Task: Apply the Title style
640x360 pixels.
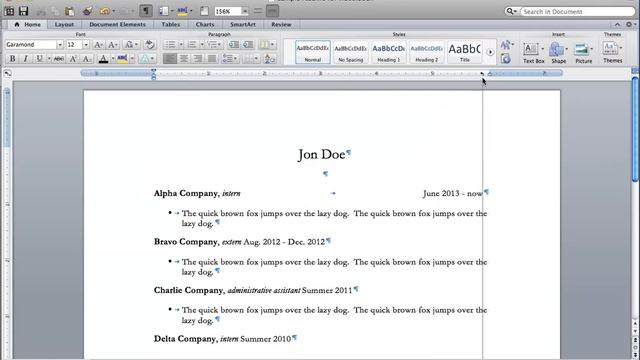Action: coord(464,52)
